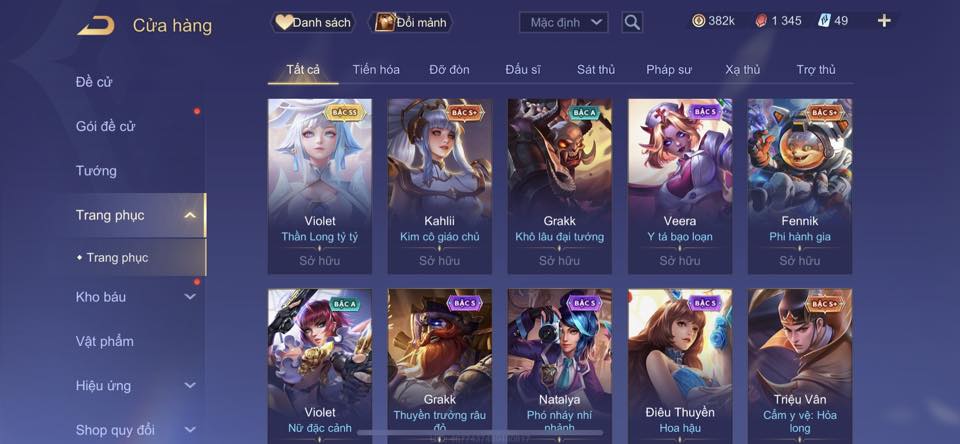The height and width of the screenshot is (444, 960).
Task: Tap the red ruby 1 345 icon
Action: tap(760, 21)
